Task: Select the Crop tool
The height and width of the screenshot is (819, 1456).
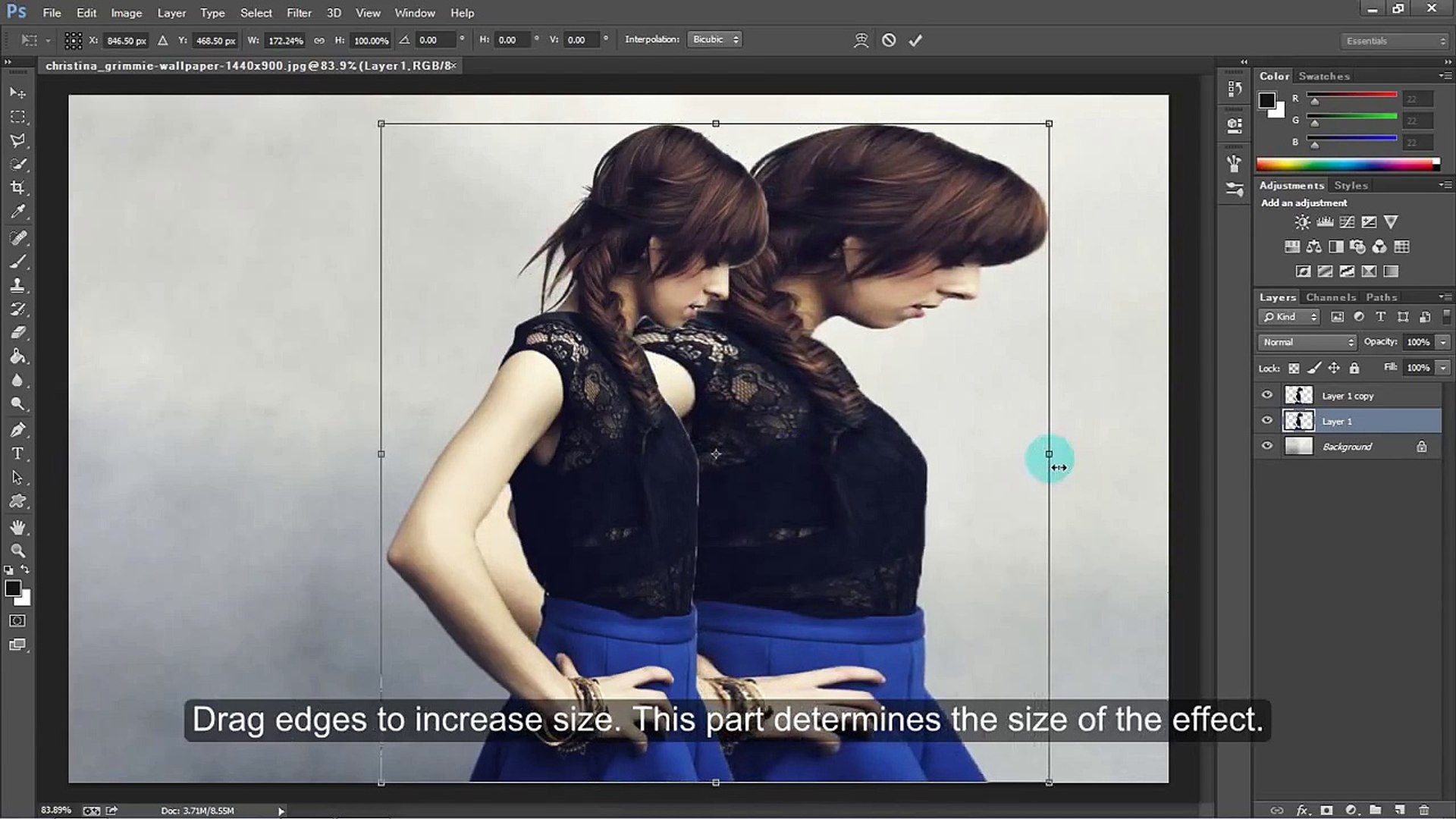Action: tap(17, 187)
